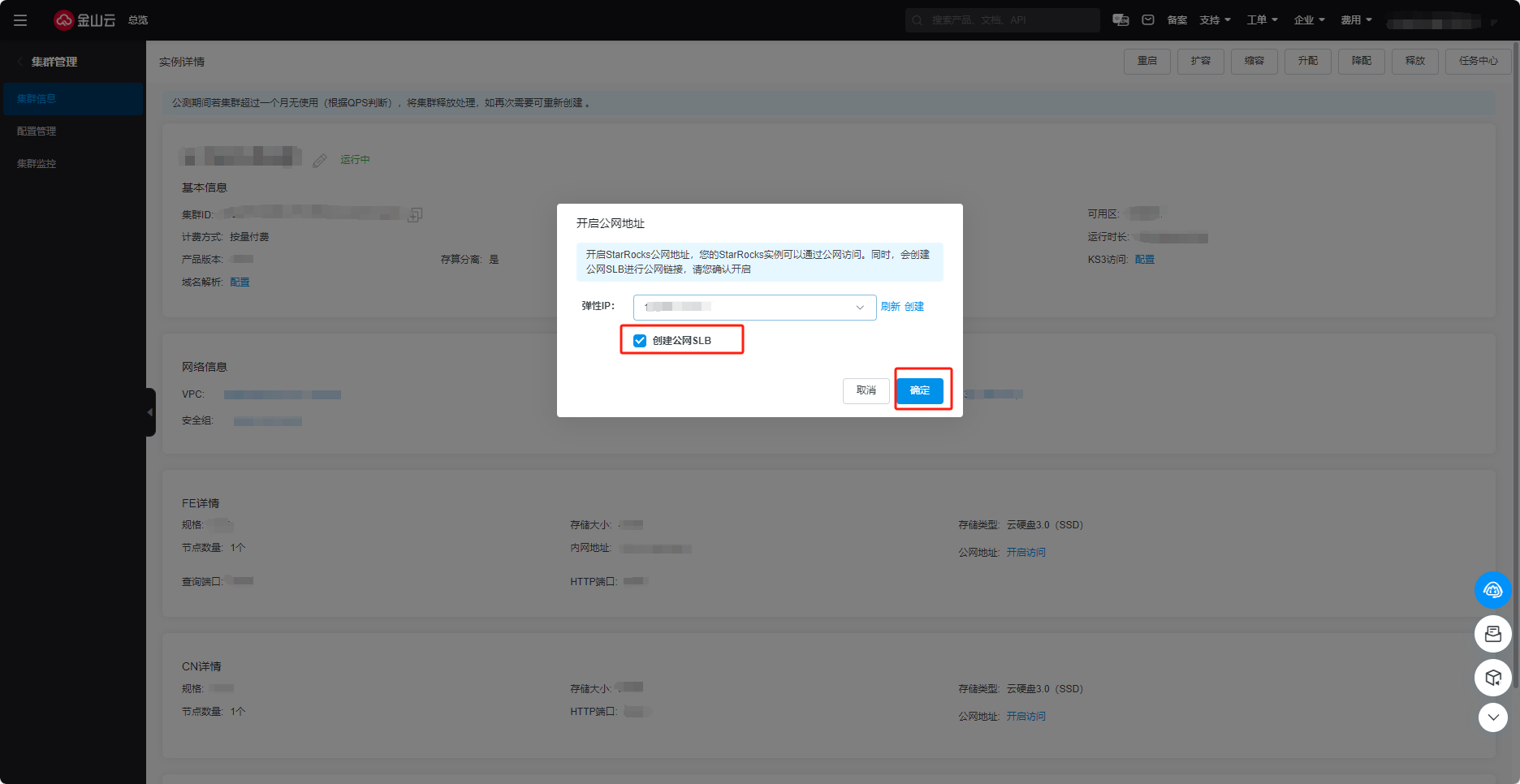Open 备案 in the top bar
Screen dimensions: 1520x784
pos(1177,20)
